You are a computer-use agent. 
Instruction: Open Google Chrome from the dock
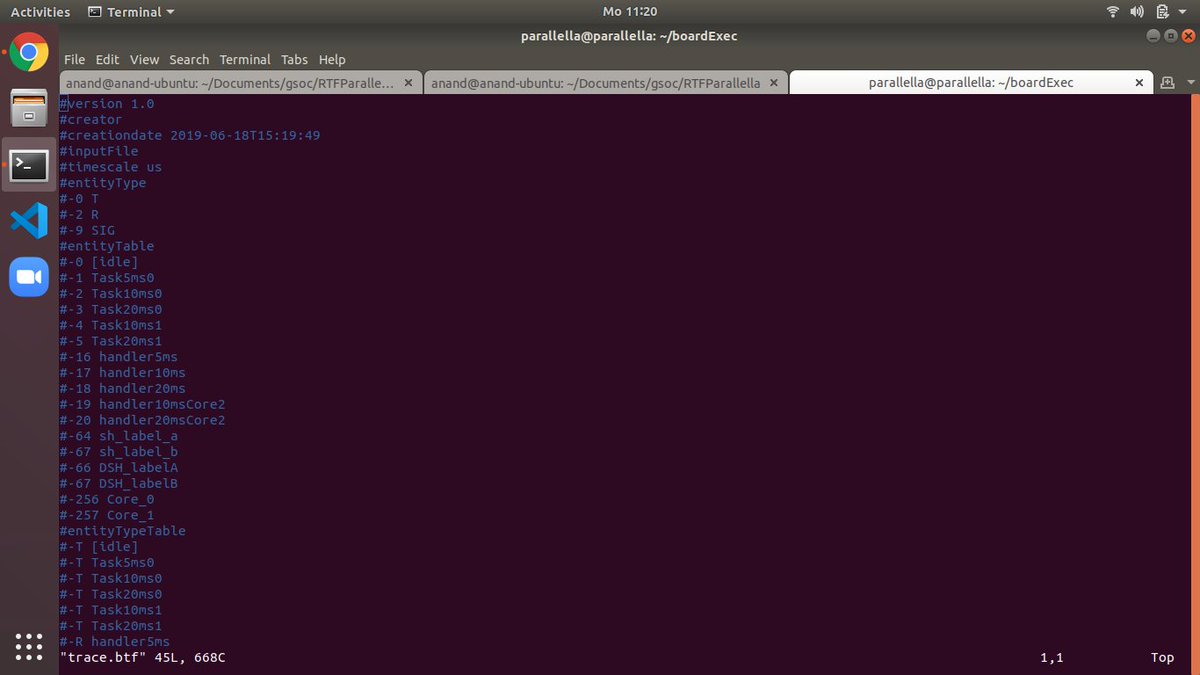tap(29, 52)
